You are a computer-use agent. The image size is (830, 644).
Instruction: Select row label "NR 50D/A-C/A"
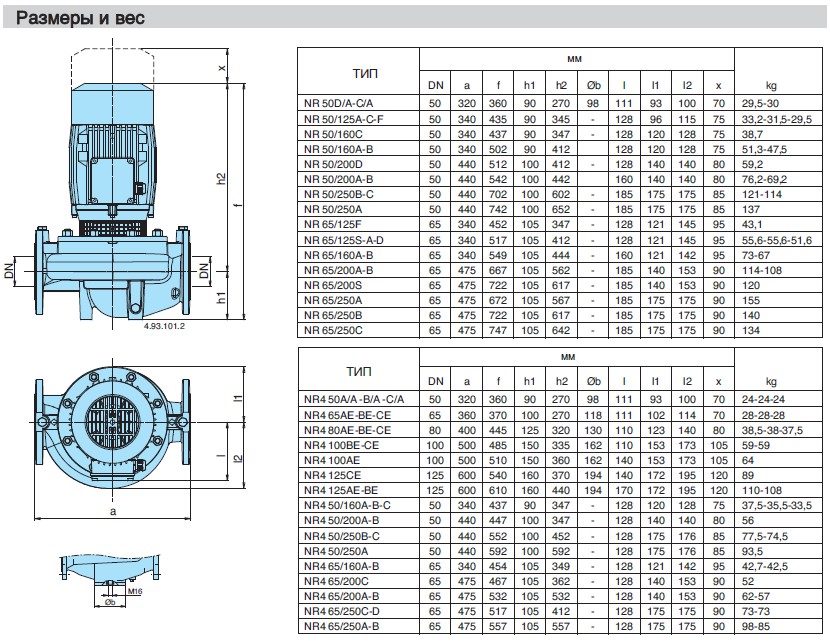[338, 104]
